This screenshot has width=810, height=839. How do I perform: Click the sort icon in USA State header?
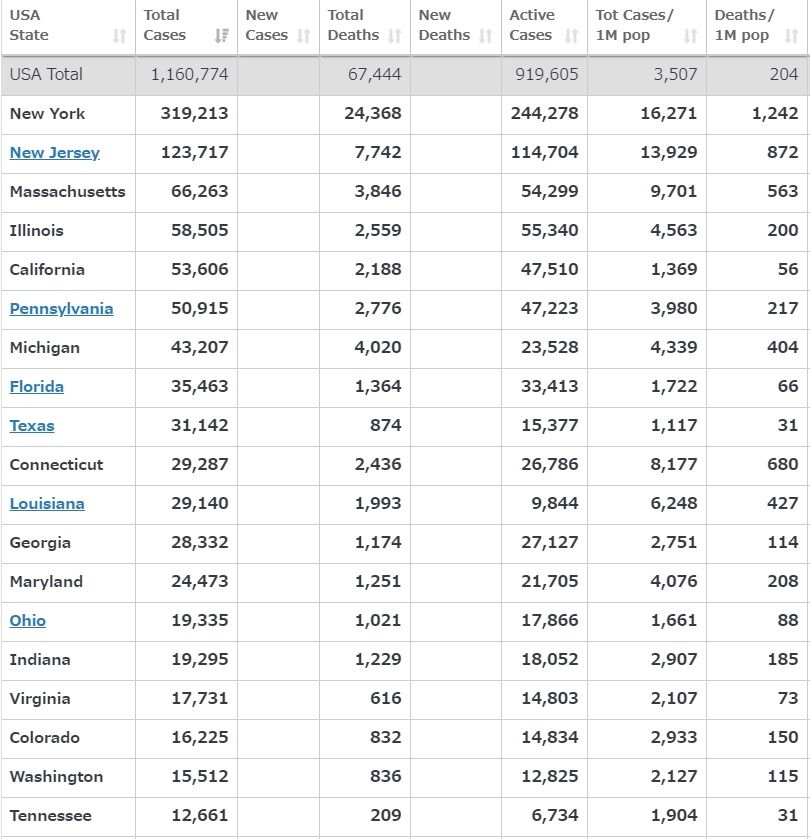tap(120, 36)
